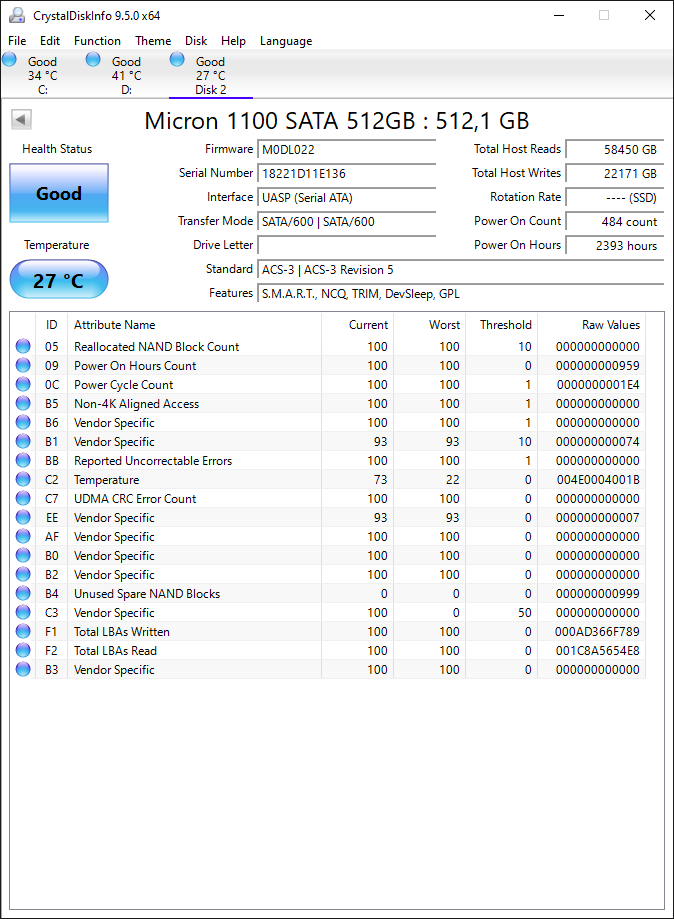Open the File menu
The width and height of the screenshot is (674, 919).
click(17, 40)
